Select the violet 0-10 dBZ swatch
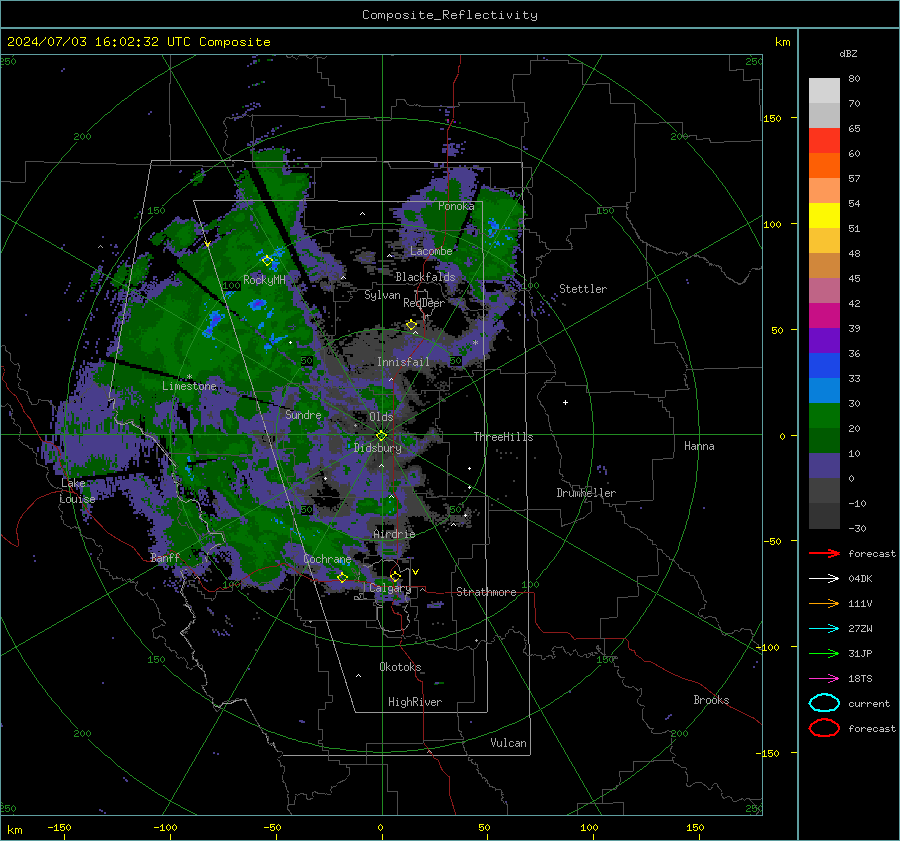 (824, 466)
